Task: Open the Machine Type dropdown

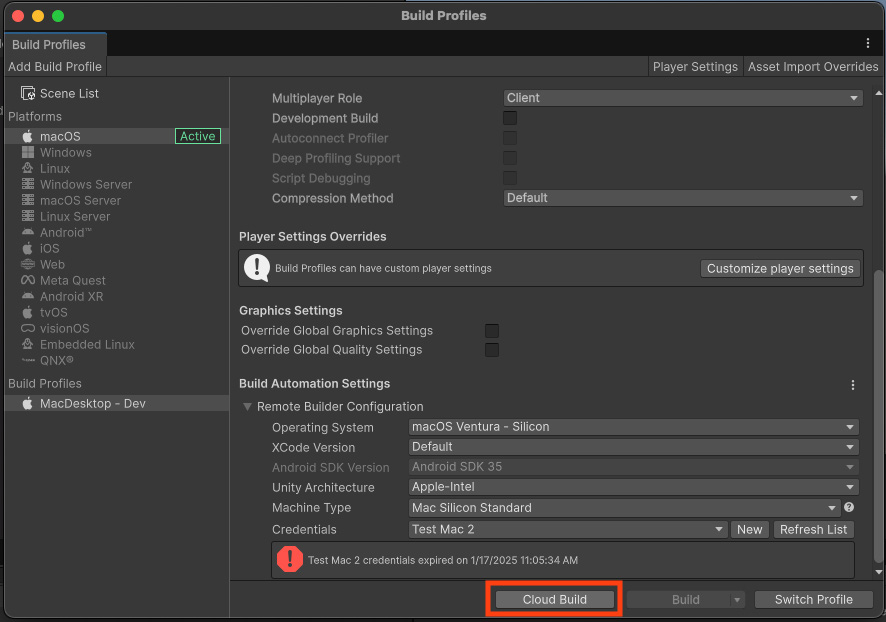Action: coord(624,507)
